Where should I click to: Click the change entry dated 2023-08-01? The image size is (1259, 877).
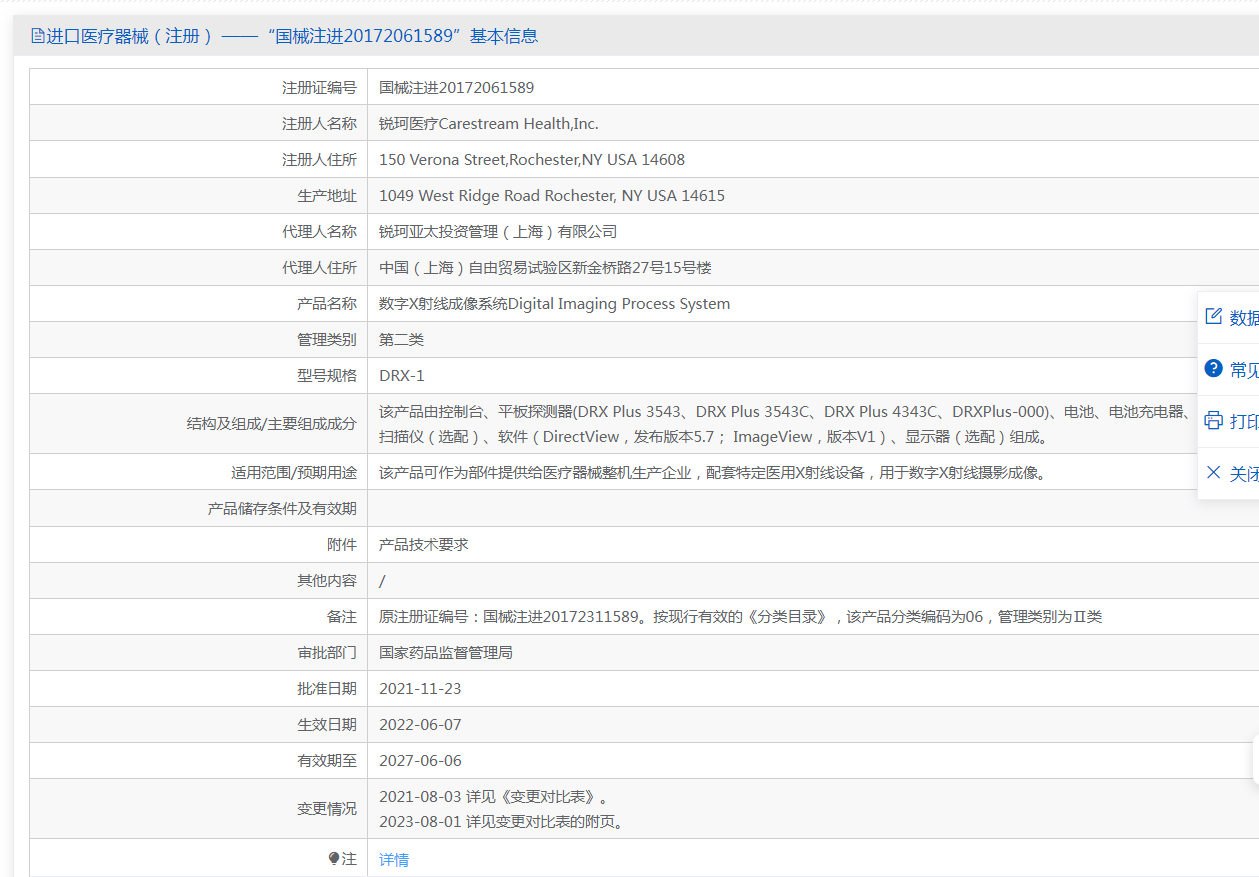[502, 822]
